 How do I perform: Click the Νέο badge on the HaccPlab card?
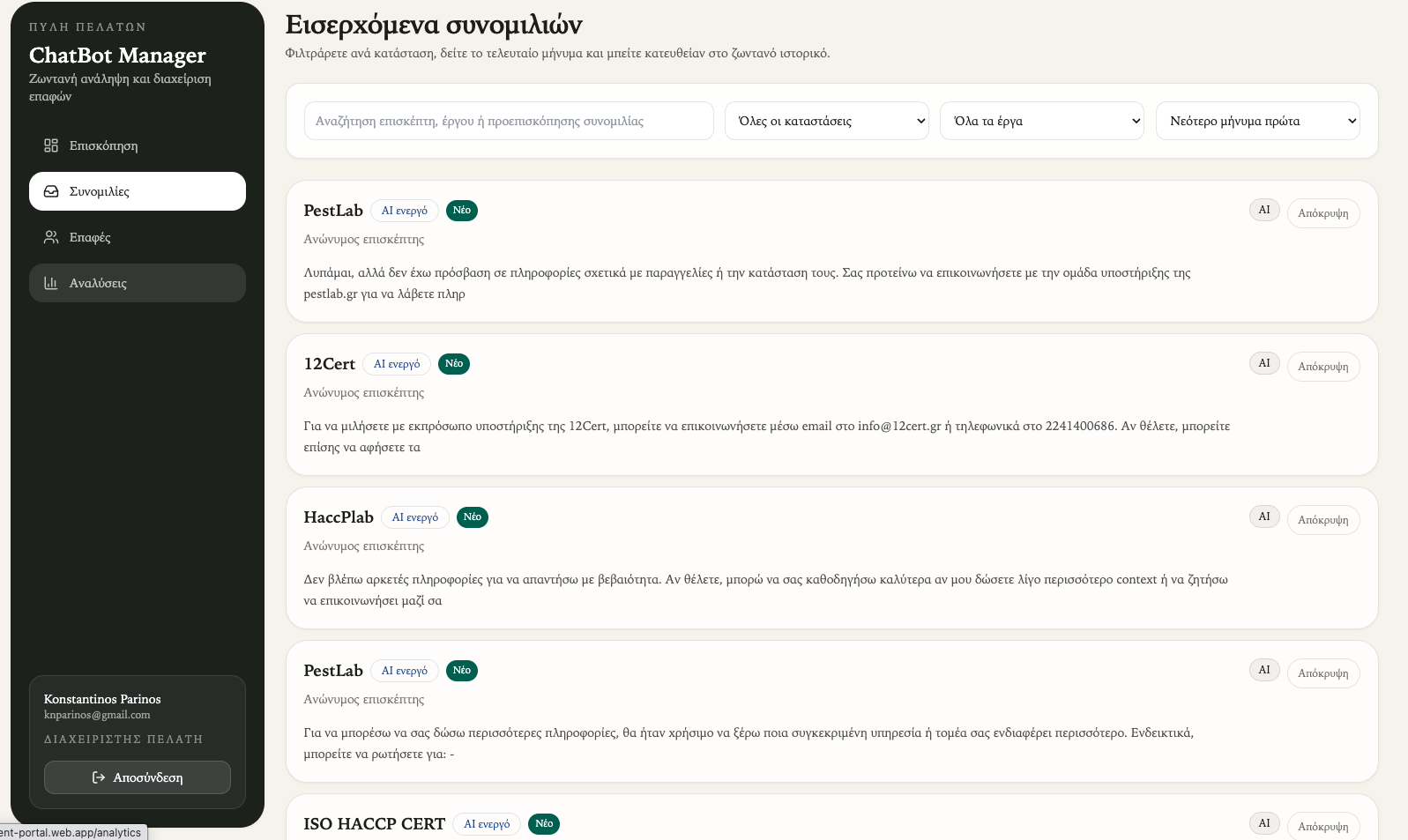[473, 517]
